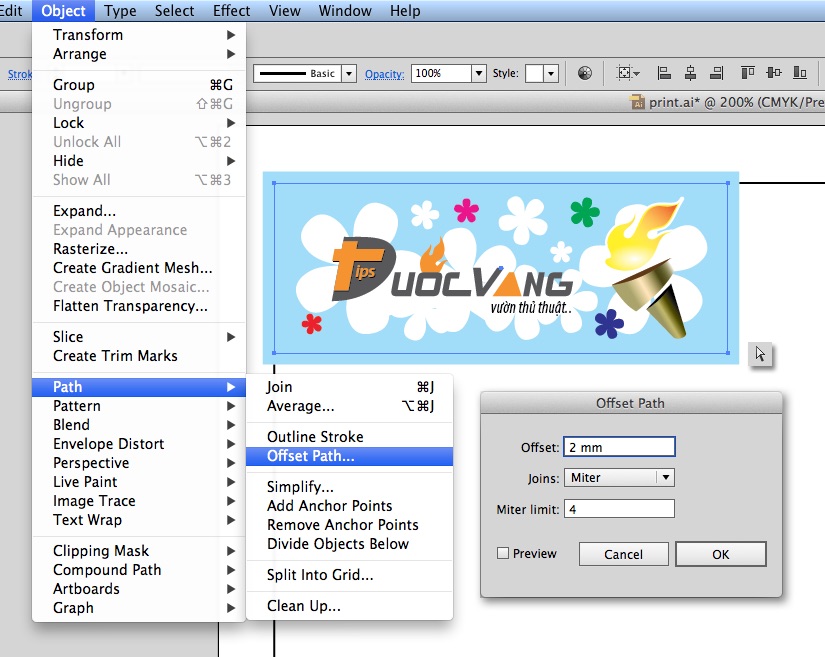Click Vertical Align Bottom icon
The height and width of the screenshot is (657, 825).
pos(799,73)
